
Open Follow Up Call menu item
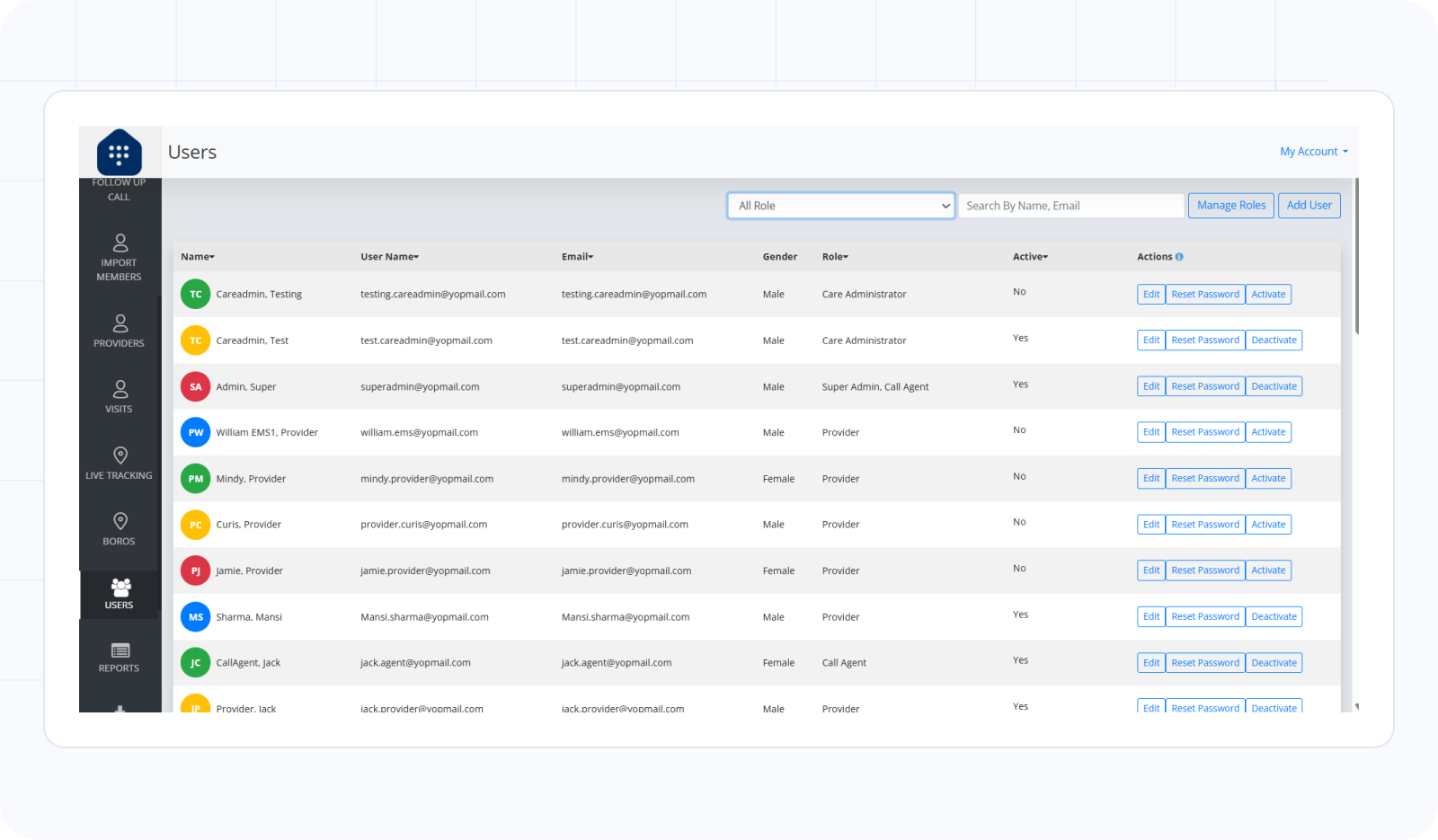click(x=119, y=190)
